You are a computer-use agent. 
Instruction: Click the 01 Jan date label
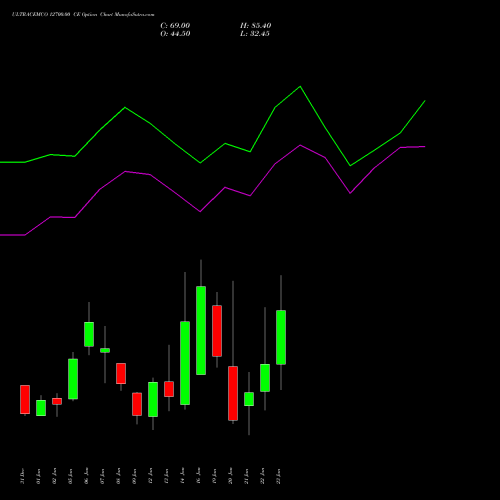point(38,476)
